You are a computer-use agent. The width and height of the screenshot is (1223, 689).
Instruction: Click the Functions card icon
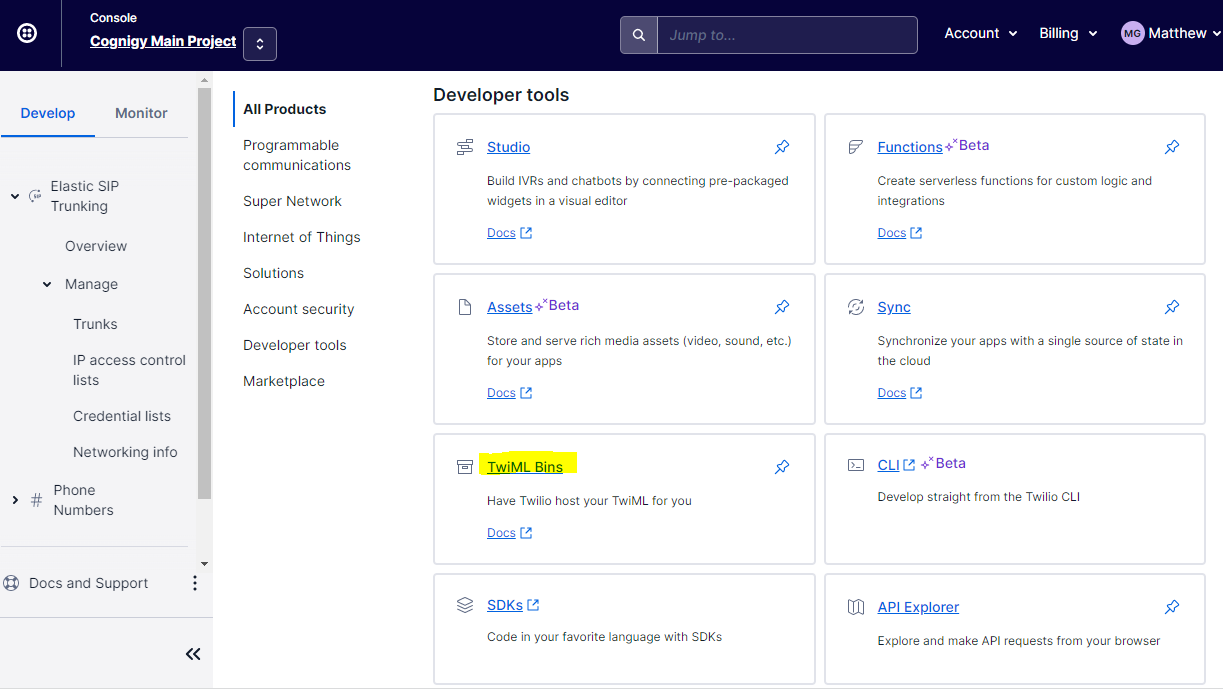click(x=855, y=147)
